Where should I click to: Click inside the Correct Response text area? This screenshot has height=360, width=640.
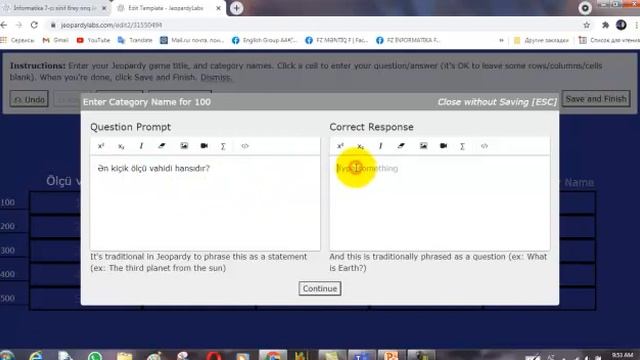pyautogui.click(x=440, y=203)
